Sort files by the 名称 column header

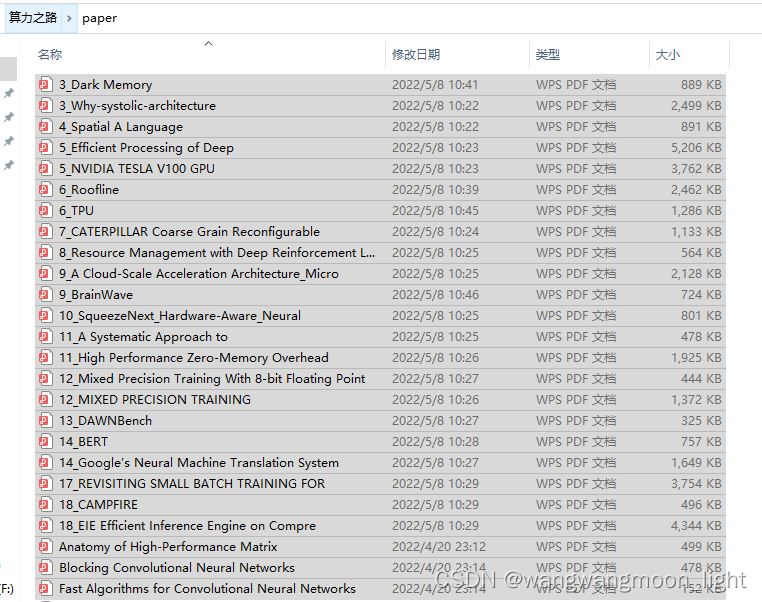click(50, 54)
